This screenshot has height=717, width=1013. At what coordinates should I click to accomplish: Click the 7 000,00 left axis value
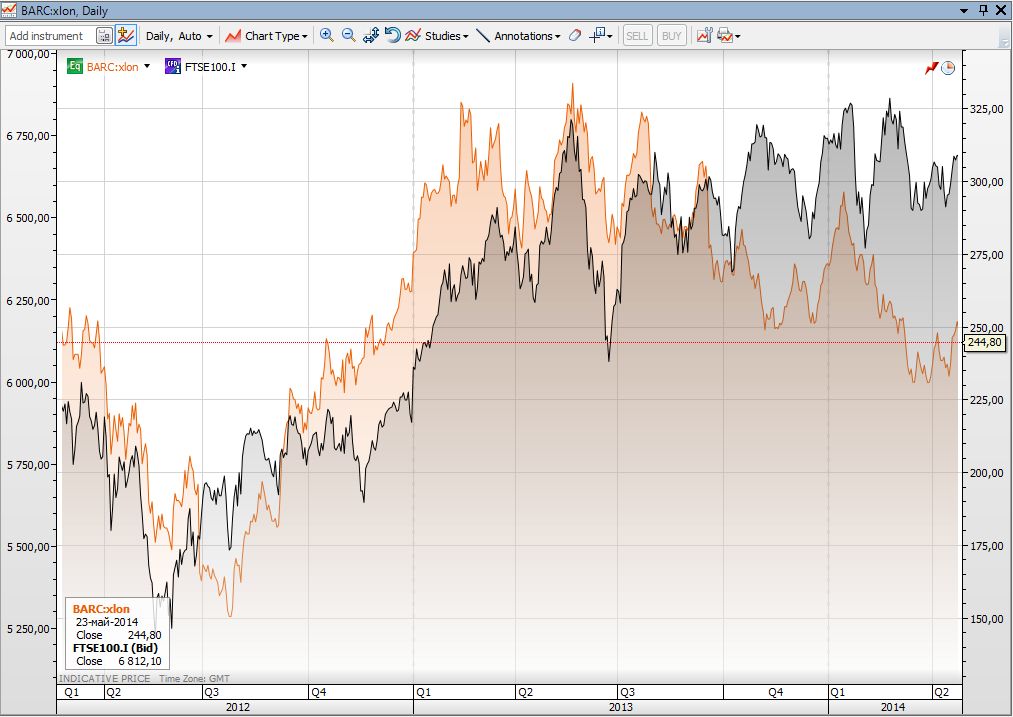click(28, 54)
